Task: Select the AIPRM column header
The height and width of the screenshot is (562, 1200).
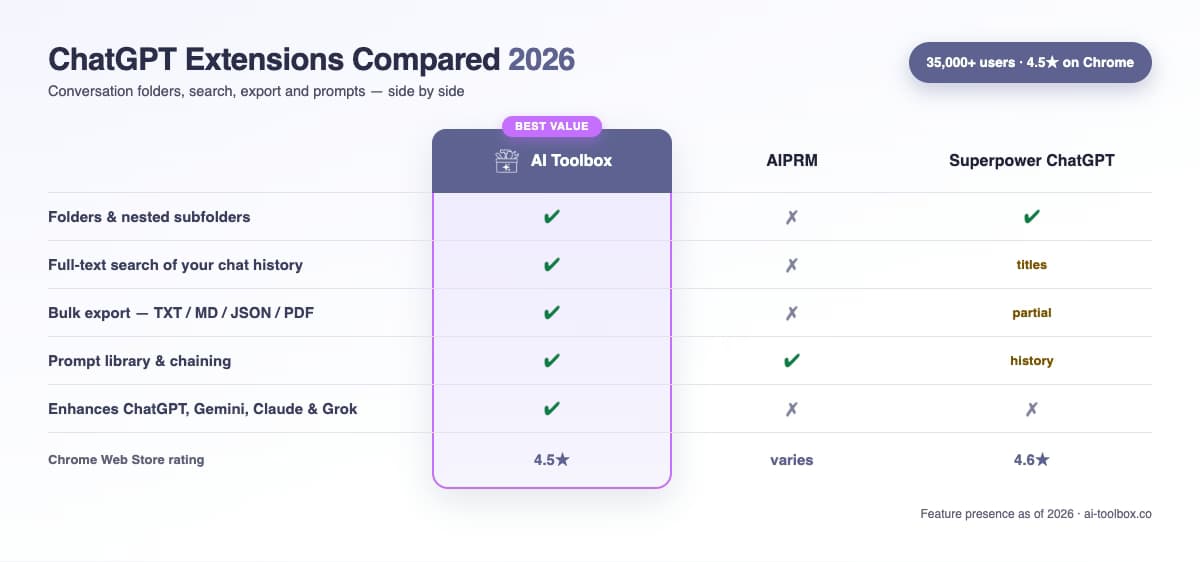Action: pyautogui.click(x=792, y=160)
